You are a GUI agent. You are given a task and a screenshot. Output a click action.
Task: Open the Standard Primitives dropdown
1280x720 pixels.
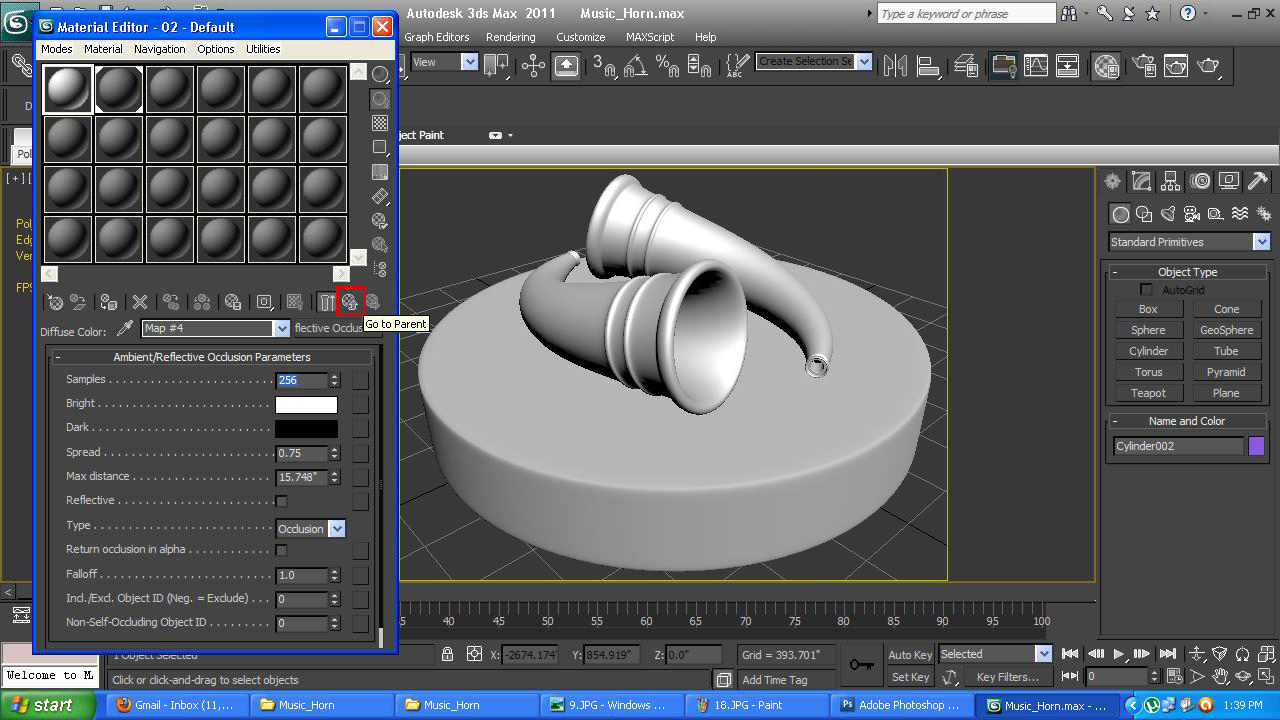pos(1261,241)
